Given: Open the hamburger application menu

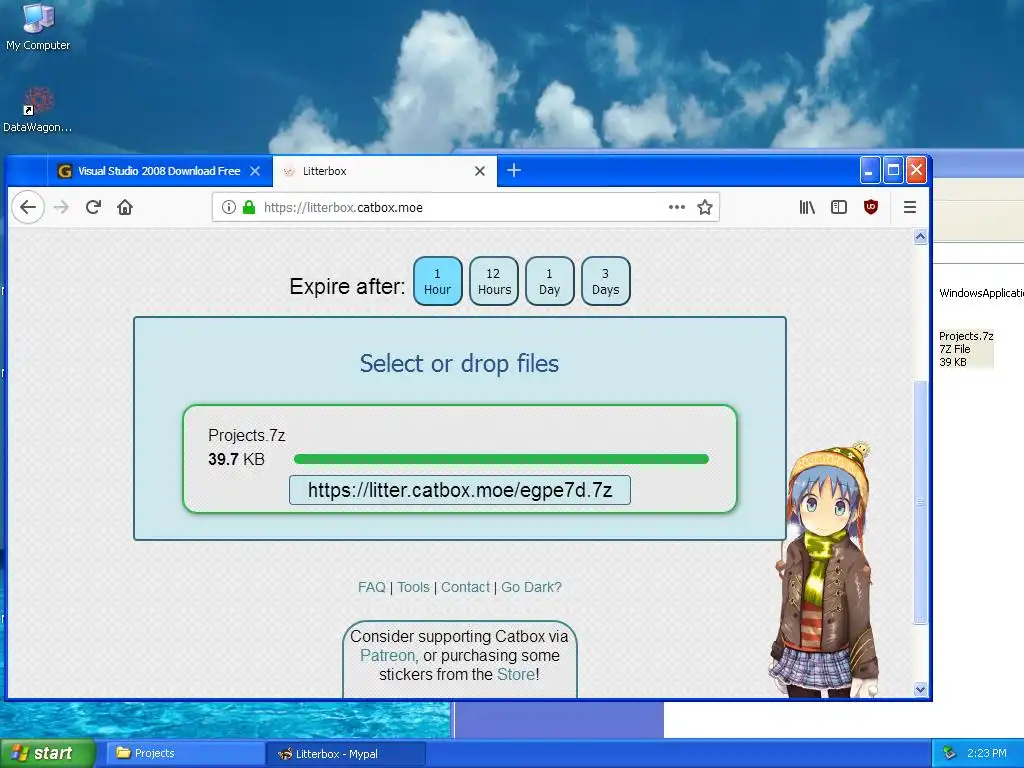Looking at the screenshot, I should 910,207.
